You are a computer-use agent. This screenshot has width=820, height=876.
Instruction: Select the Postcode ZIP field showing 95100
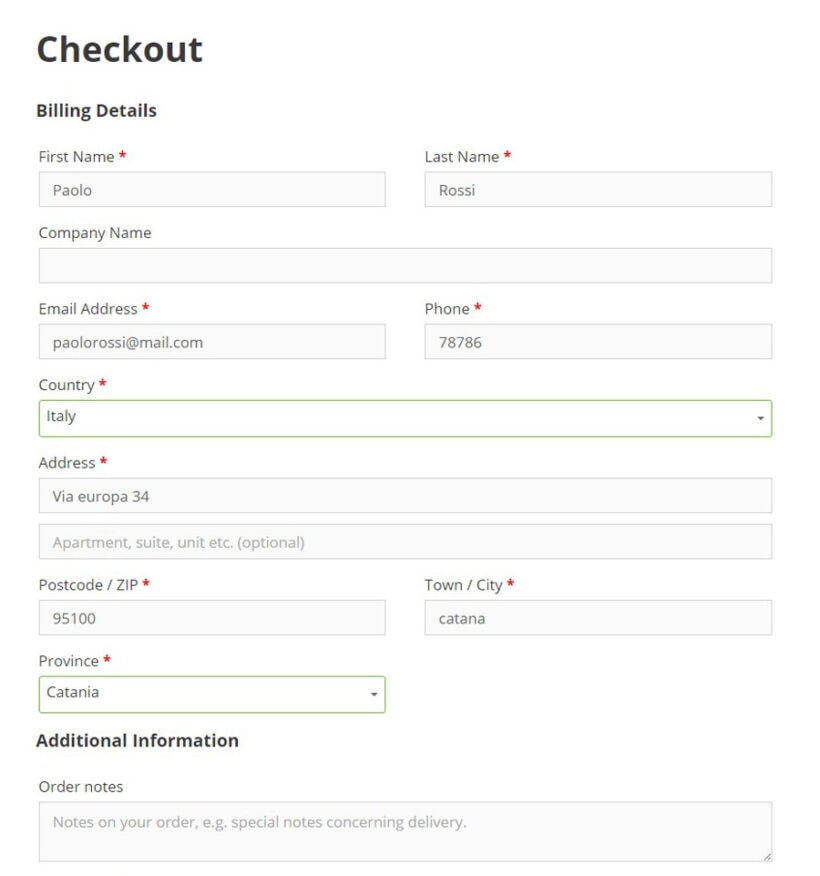pos(211,617)
